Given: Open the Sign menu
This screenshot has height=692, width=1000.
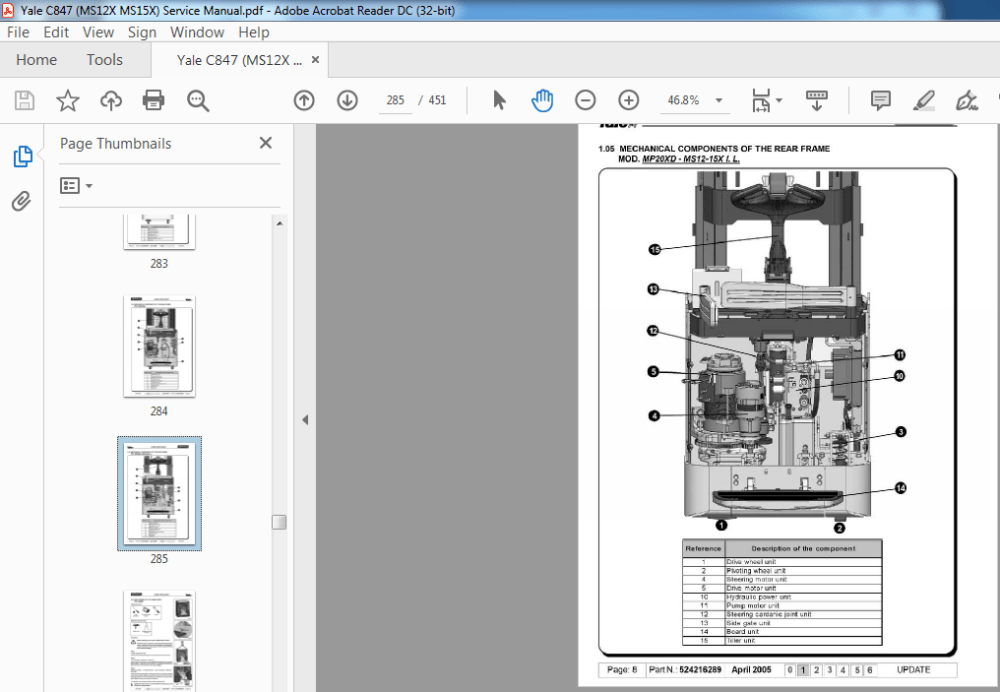Looking at the screenshot, I should (142, 32).
